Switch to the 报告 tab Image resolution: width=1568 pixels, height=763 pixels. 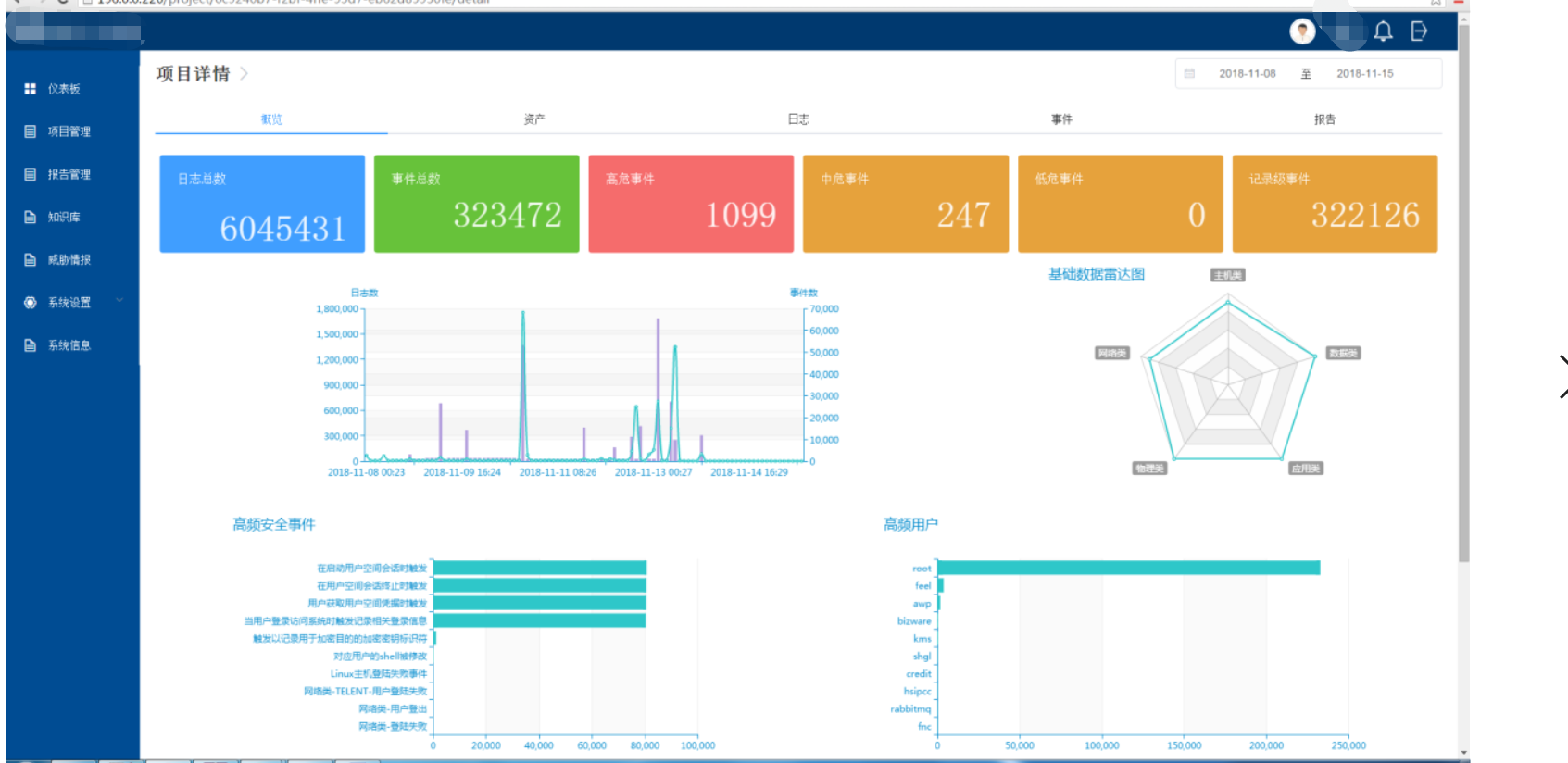1324,119
